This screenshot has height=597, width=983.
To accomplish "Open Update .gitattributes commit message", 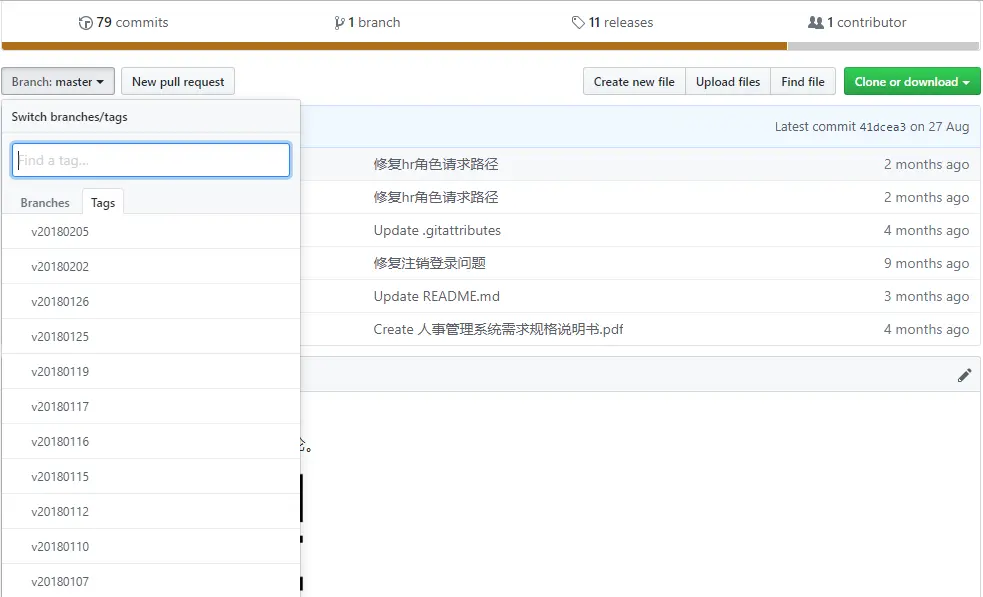I will [x=437, y=230].
